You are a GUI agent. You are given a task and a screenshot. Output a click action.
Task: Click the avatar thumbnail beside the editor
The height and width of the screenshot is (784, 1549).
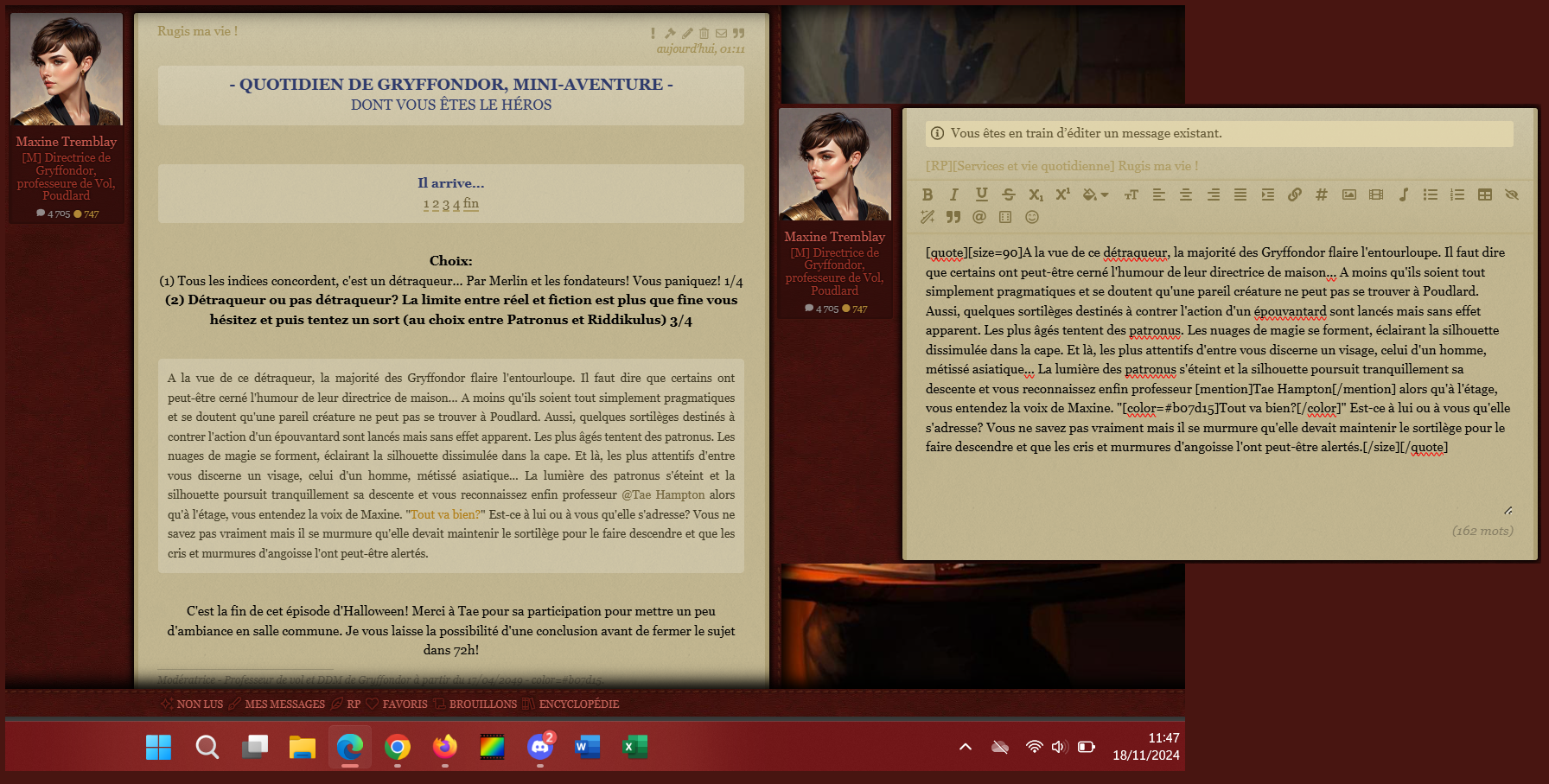point(835,164)
